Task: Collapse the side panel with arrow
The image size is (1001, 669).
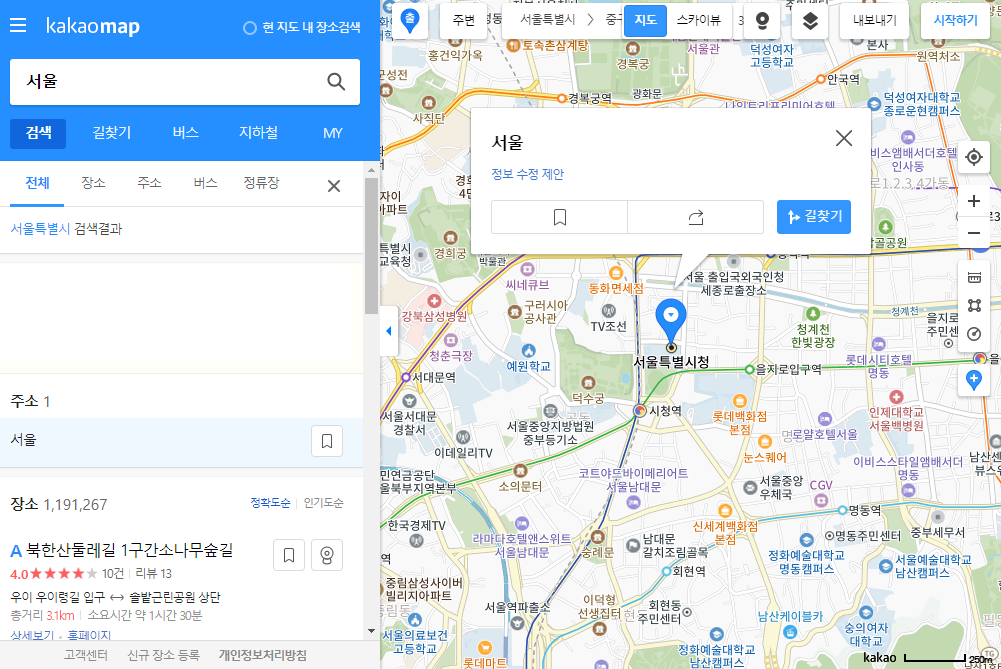Action: 389,331
